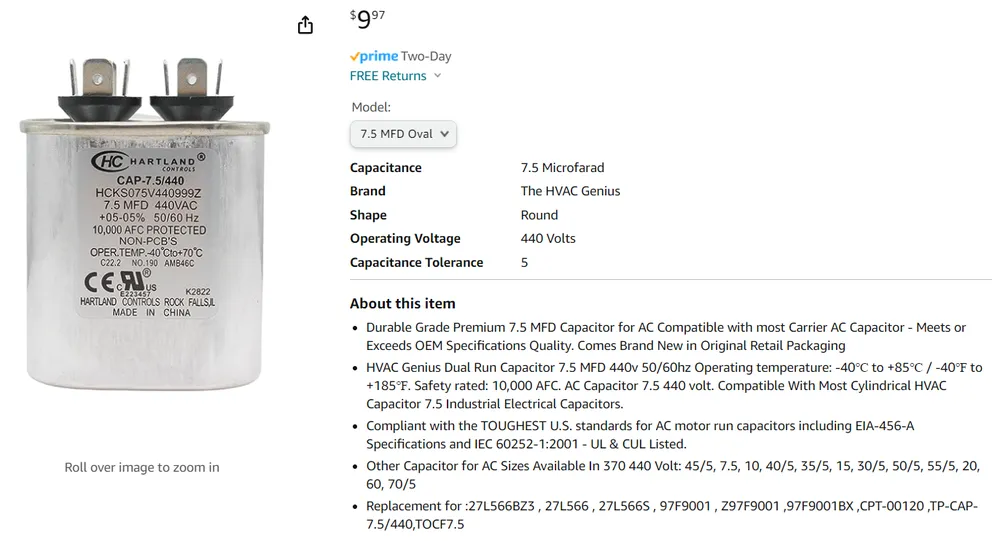Click the Two-Day shipping text

426,56
